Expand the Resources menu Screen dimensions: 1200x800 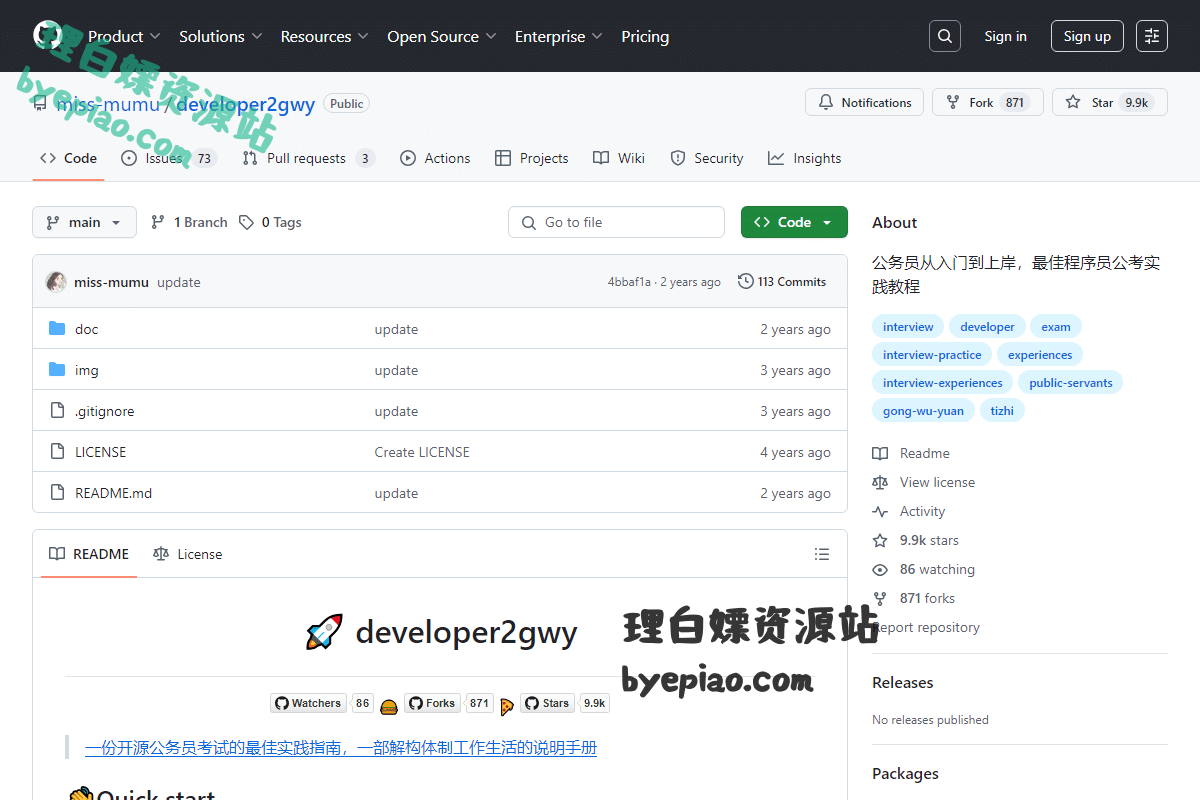coord(324,36)
